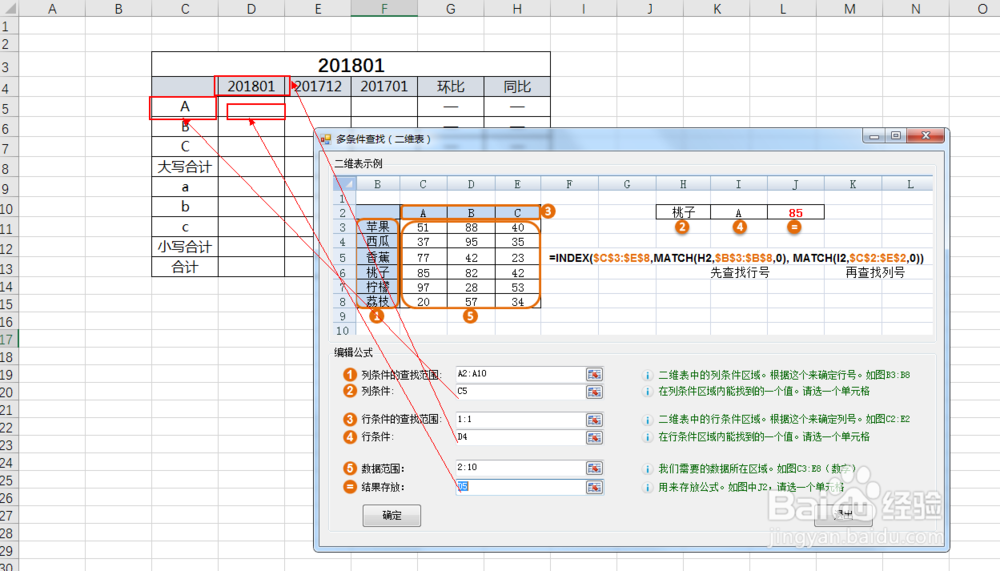The image size is (1000, 571).
Task: Select Excel column header D
Action: coord(251,9)
